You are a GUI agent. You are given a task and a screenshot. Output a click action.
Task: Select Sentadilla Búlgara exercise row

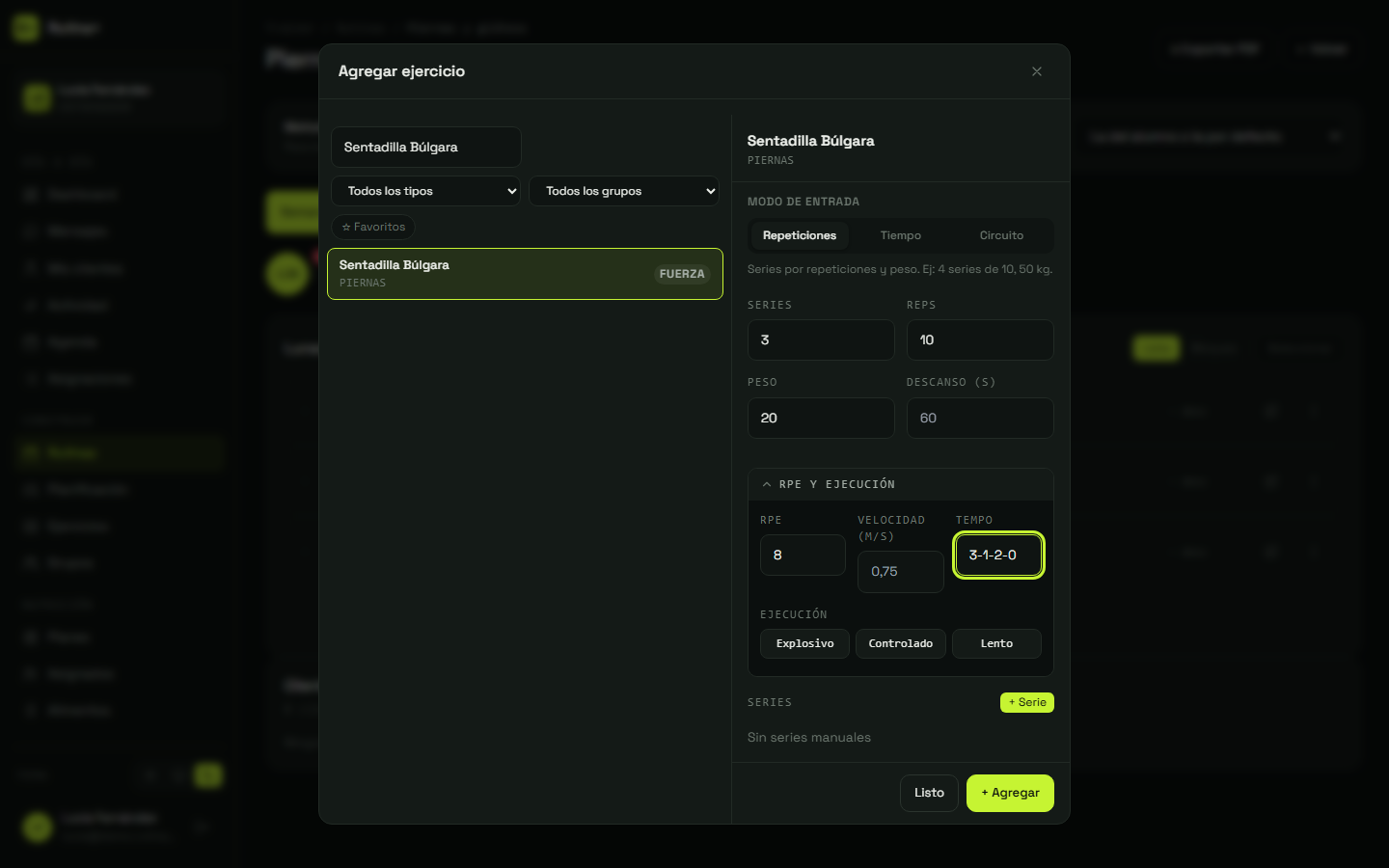click(x=525, y=274)
